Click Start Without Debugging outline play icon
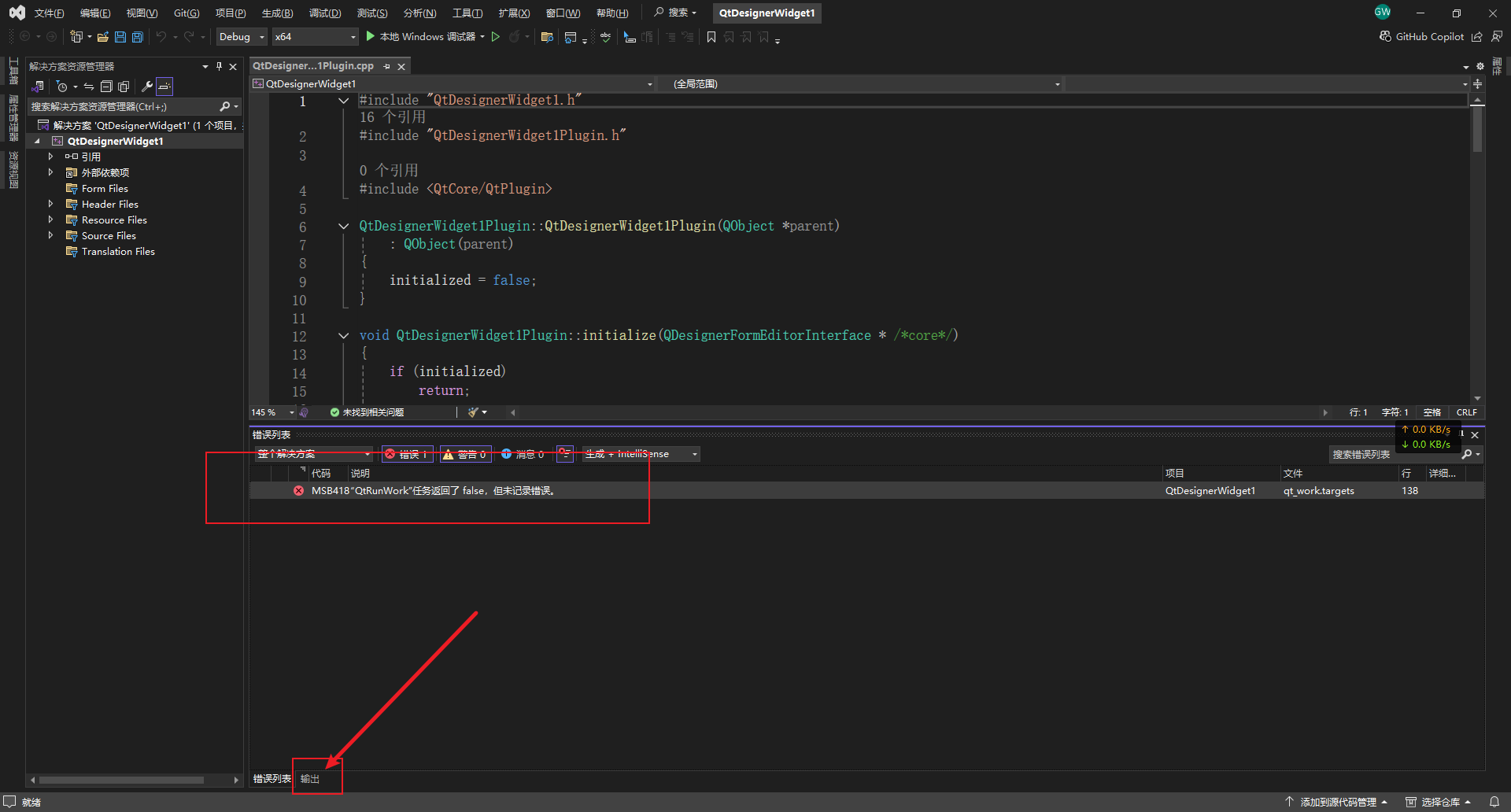Image resolution: width=1511 pixels, height=812 pixels. tap(496, 37)
